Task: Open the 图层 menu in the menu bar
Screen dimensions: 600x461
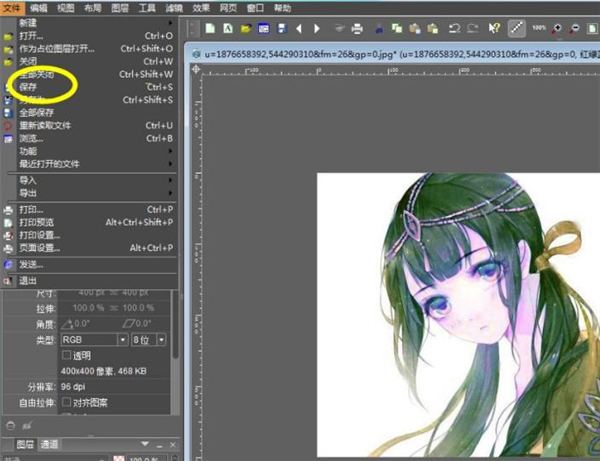Action: point(120,8)
